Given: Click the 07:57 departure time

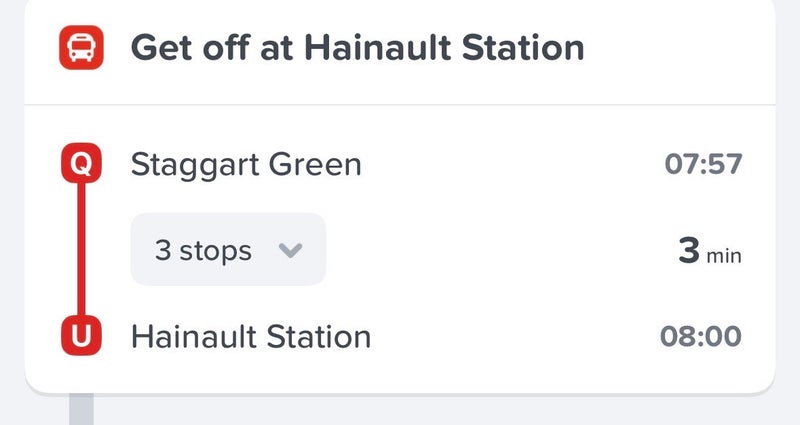Looking at the screenshot, I should [x=703, y=164].
